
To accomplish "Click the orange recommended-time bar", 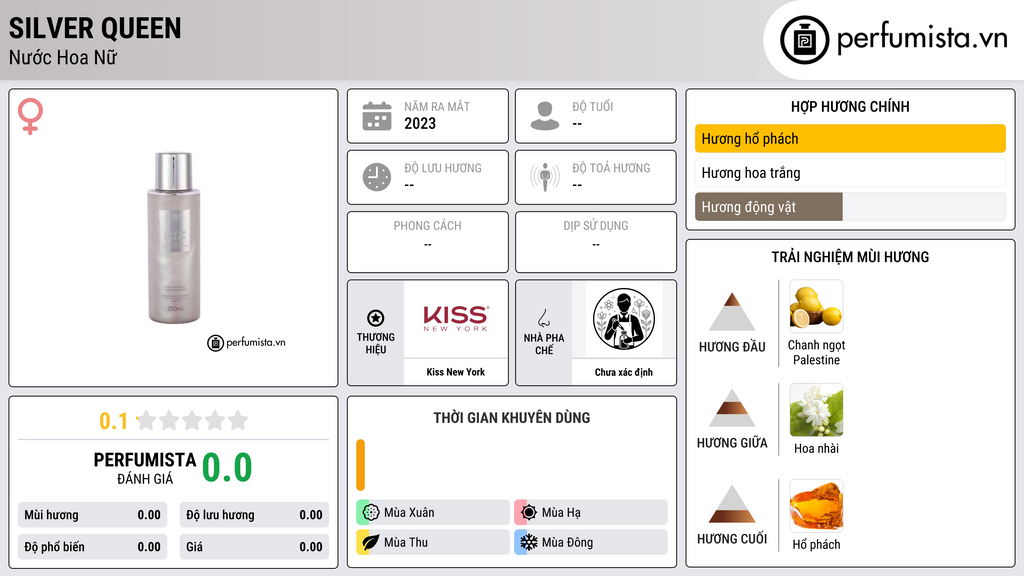I will (360, 465).
